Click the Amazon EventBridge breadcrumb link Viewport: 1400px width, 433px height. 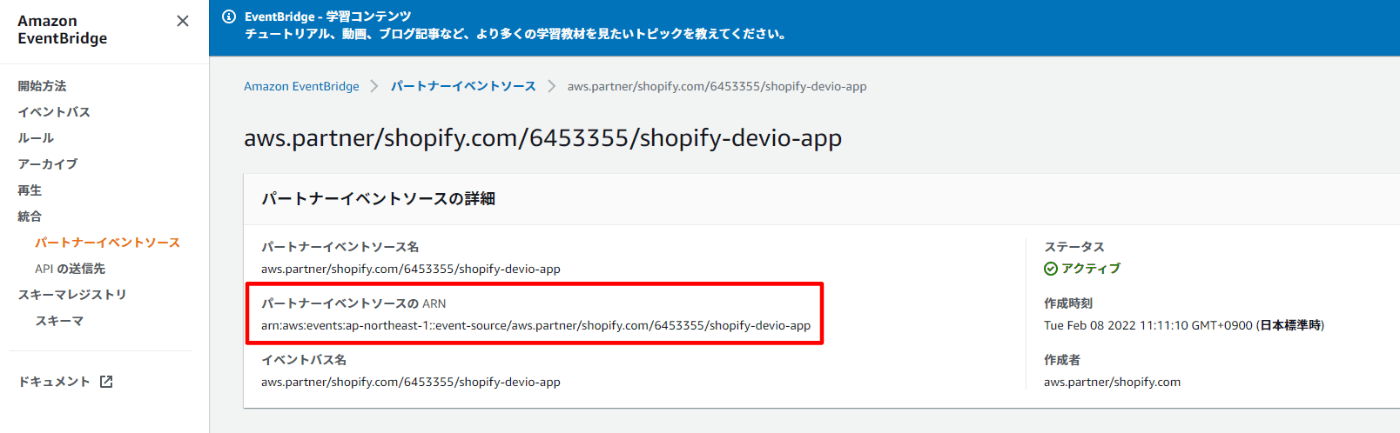(x=301, y=87)
